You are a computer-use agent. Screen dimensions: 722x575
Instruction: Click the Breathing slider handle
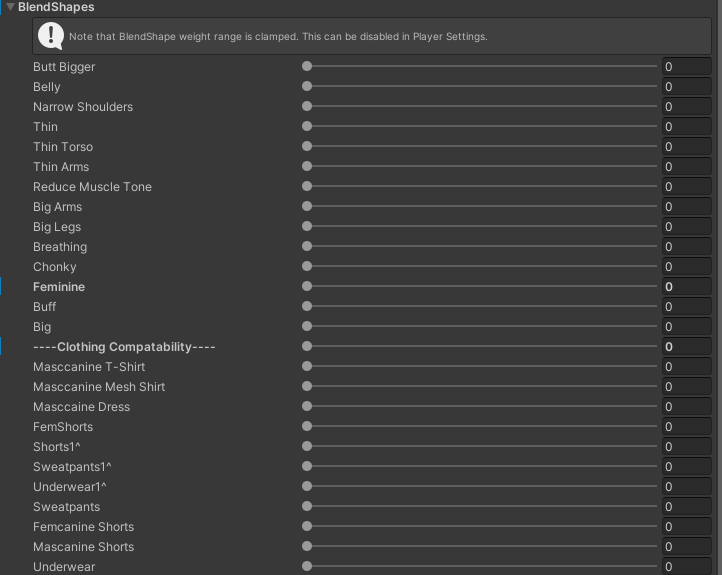pos(307,247)
